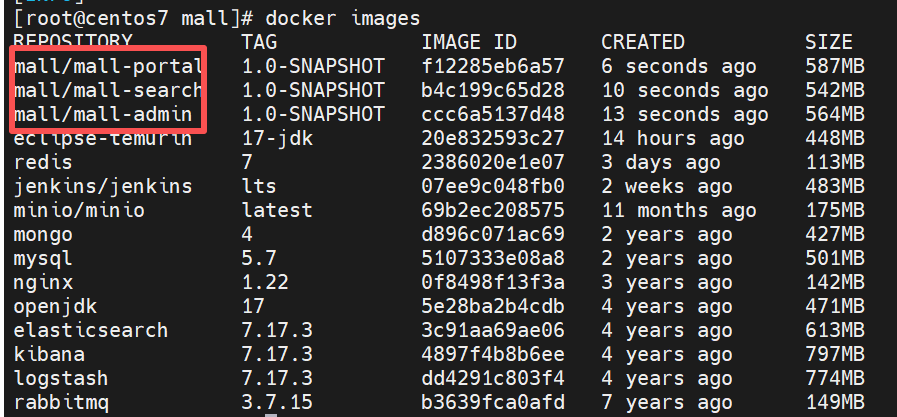897x417 pixels.
Task: Select image ID b4c199c65d28
Action: tap(493, 90)
